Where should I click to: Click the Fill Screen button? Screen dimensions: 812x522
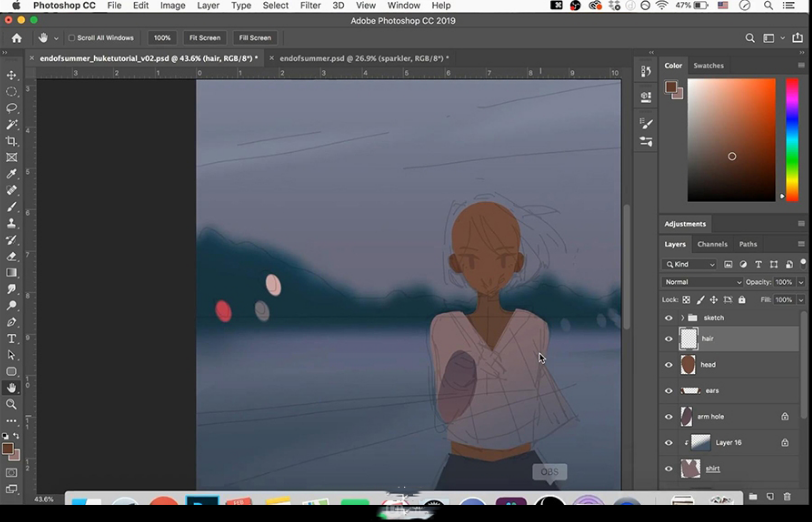click(254, 38)
